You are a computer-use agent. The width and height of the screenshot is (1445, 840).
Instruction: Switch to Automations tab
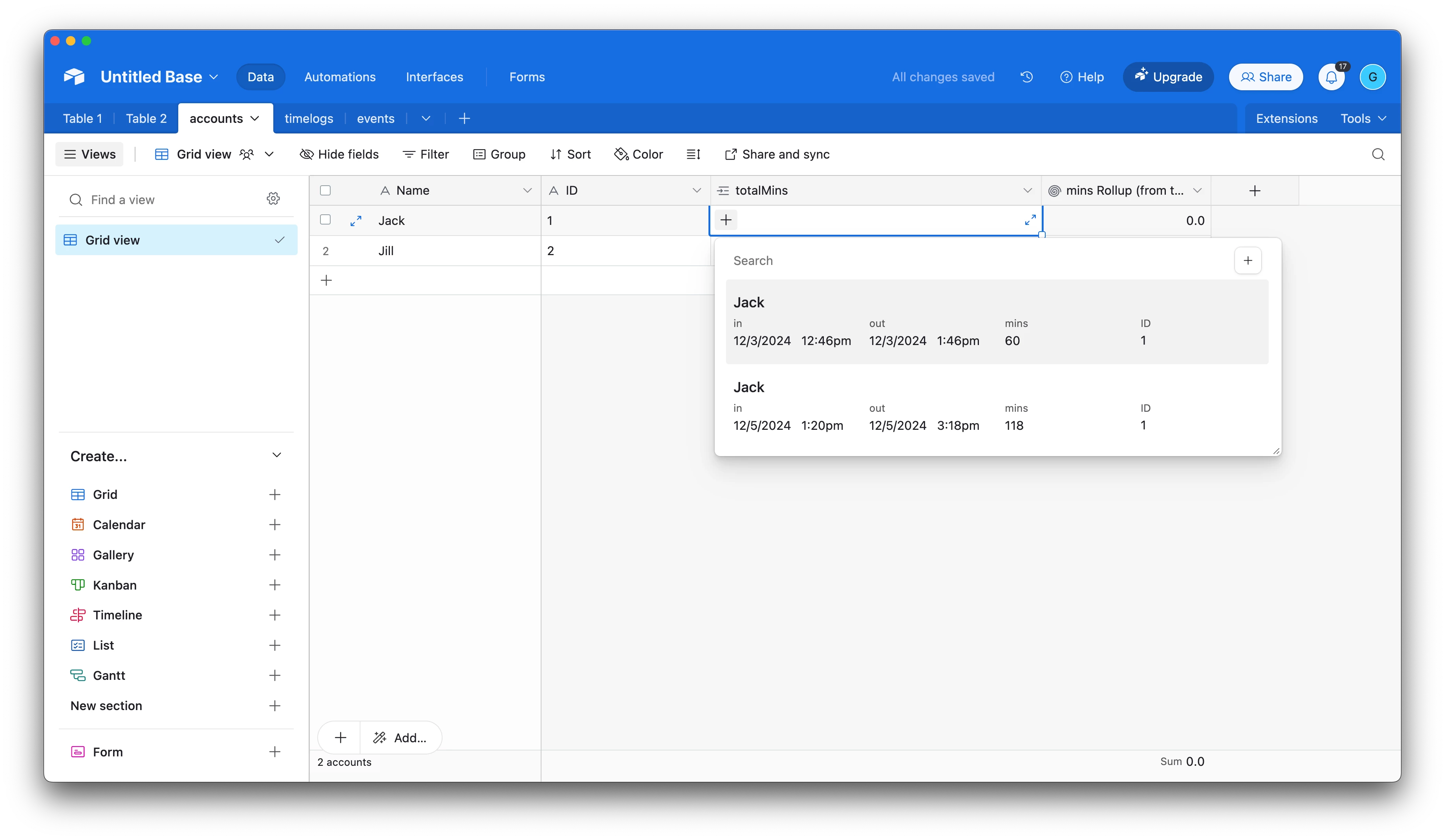coord(340,77)
